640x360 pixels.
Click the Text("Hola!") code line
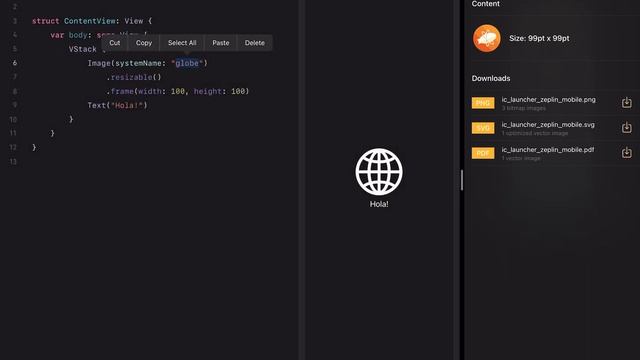pyautogui.click(x=117, y=105)
